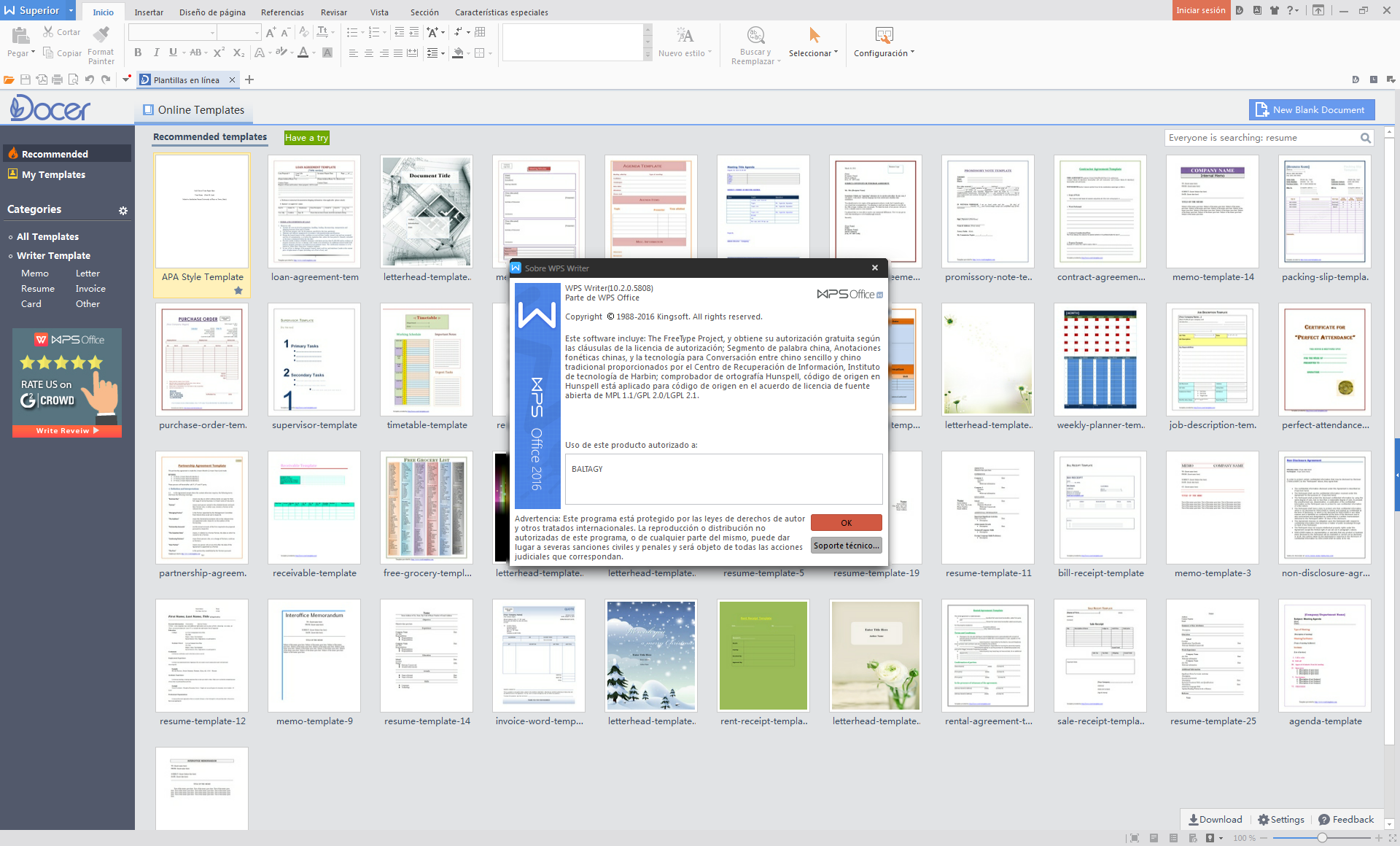The image size is (1400, 846).
Task: Toggle Underline formatting
Action: [173, 53]
